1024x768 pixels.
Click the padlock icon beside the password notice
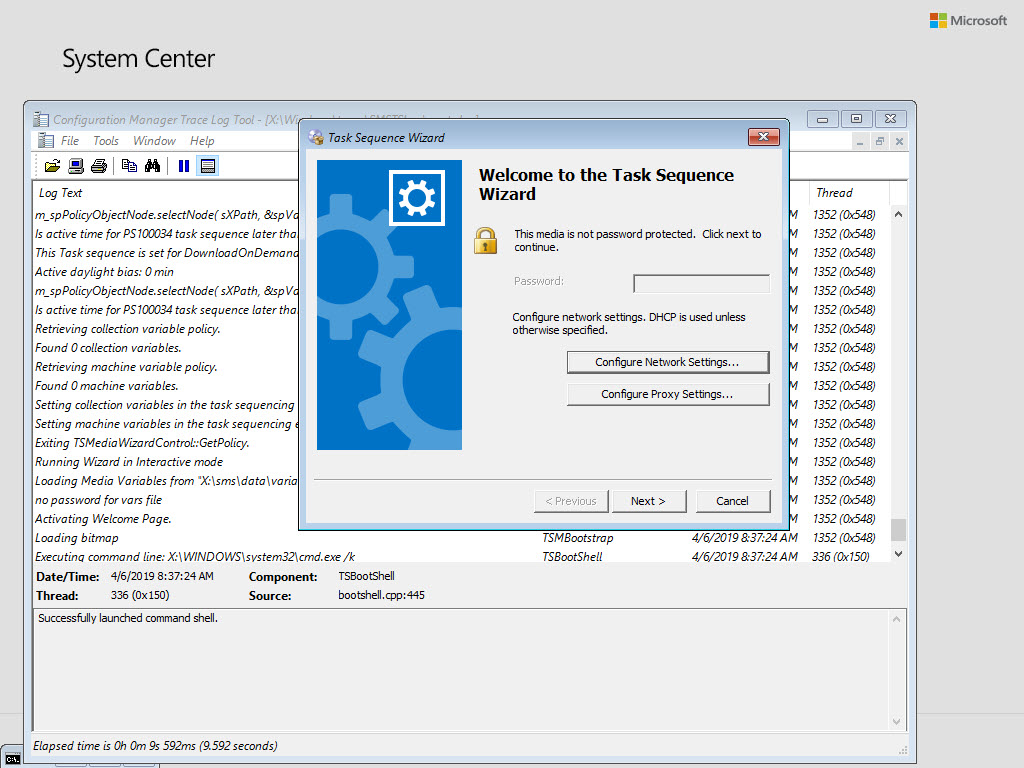coord(486,240)
